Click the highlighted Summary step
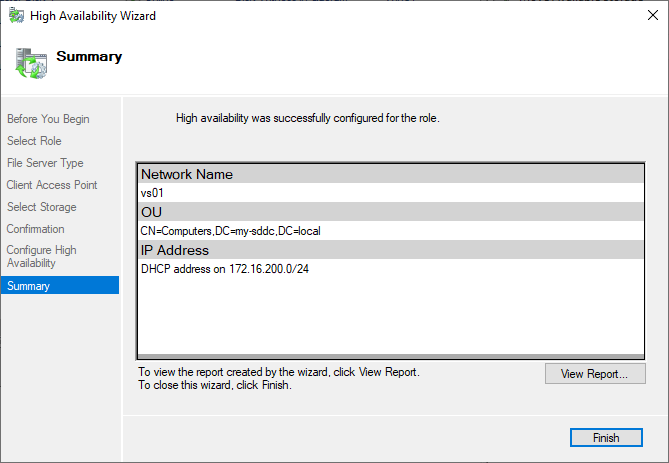 click(27, 286)
